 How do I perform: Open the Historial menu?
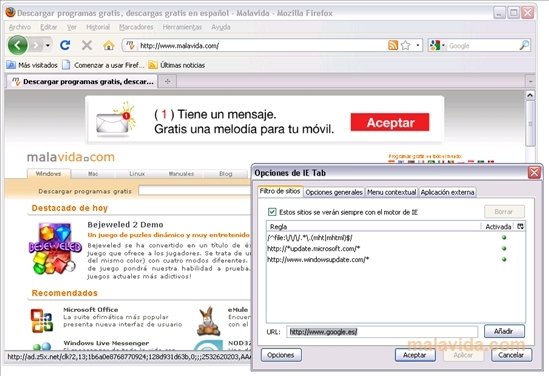pos(98,27)
